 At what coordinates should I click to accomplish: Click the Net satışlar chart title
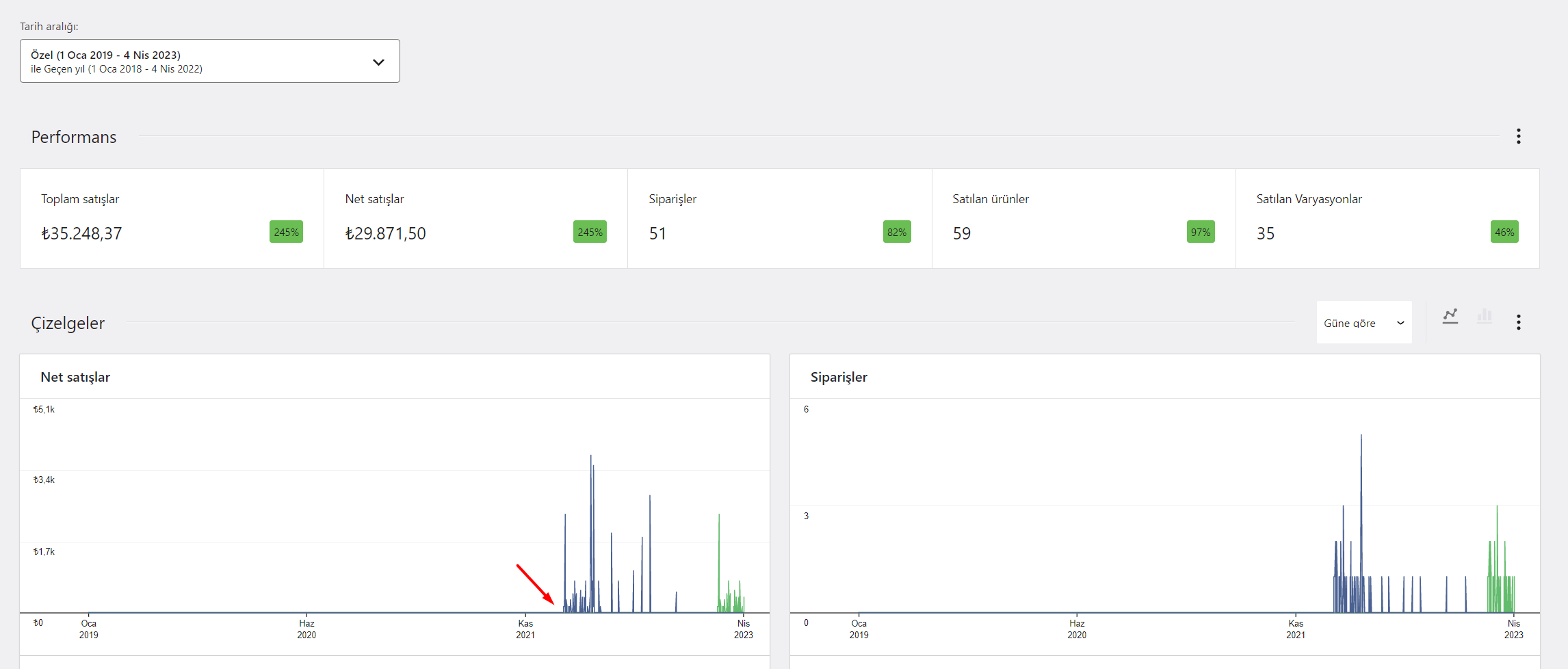point(75,377)
